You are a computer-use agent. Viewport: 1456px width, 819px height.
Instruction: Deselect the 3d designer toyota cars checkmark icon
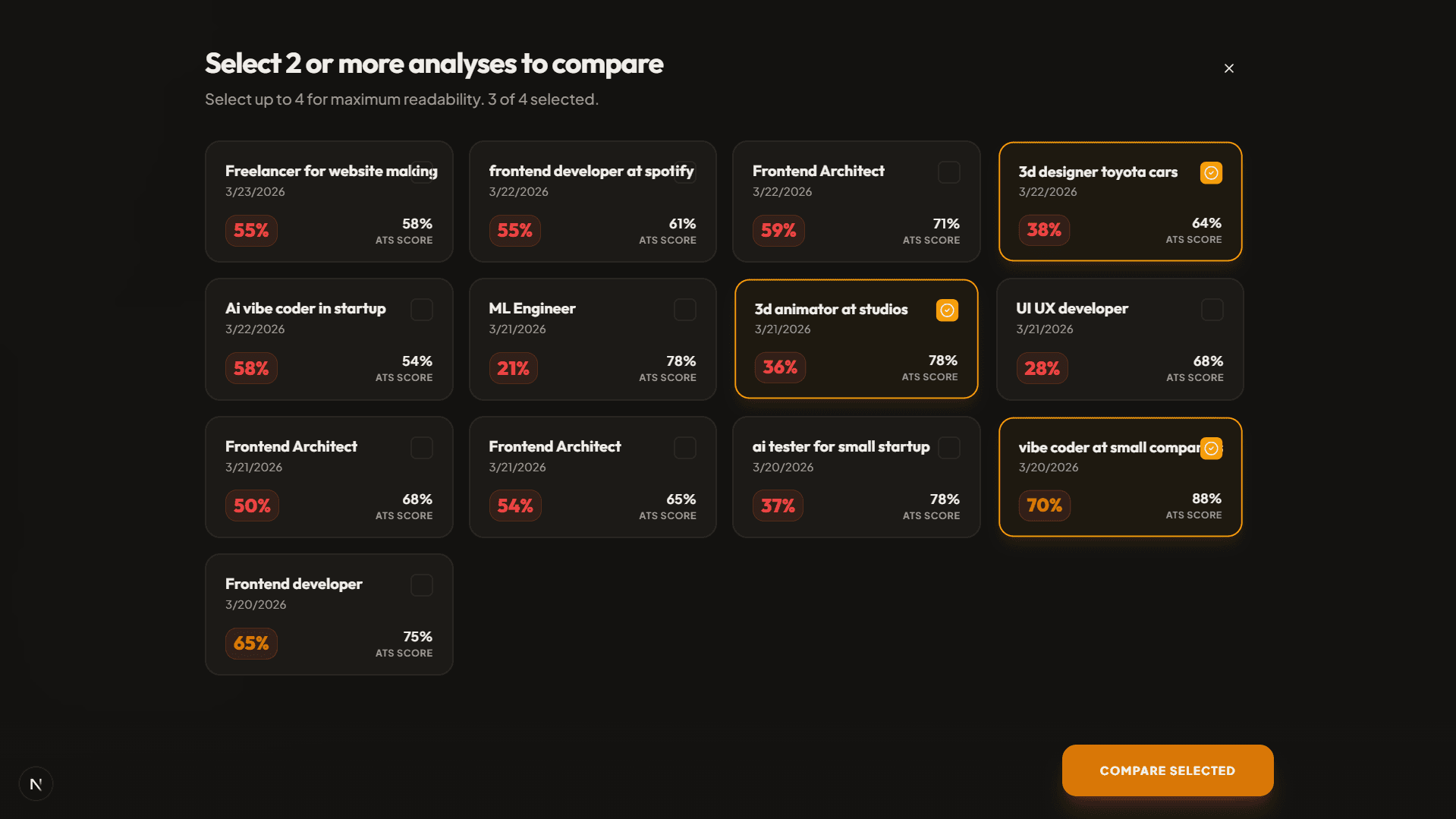coord(1211,172)
